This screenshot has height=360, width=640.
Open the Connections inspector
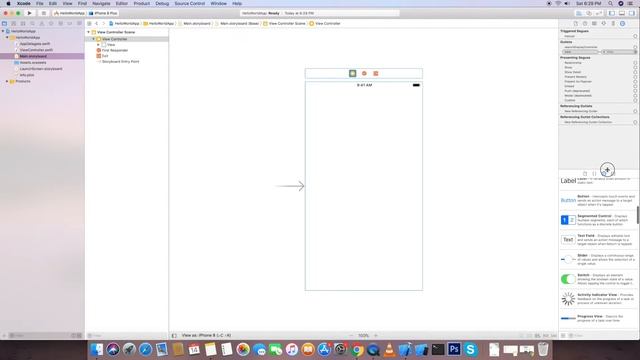[622, 24]
